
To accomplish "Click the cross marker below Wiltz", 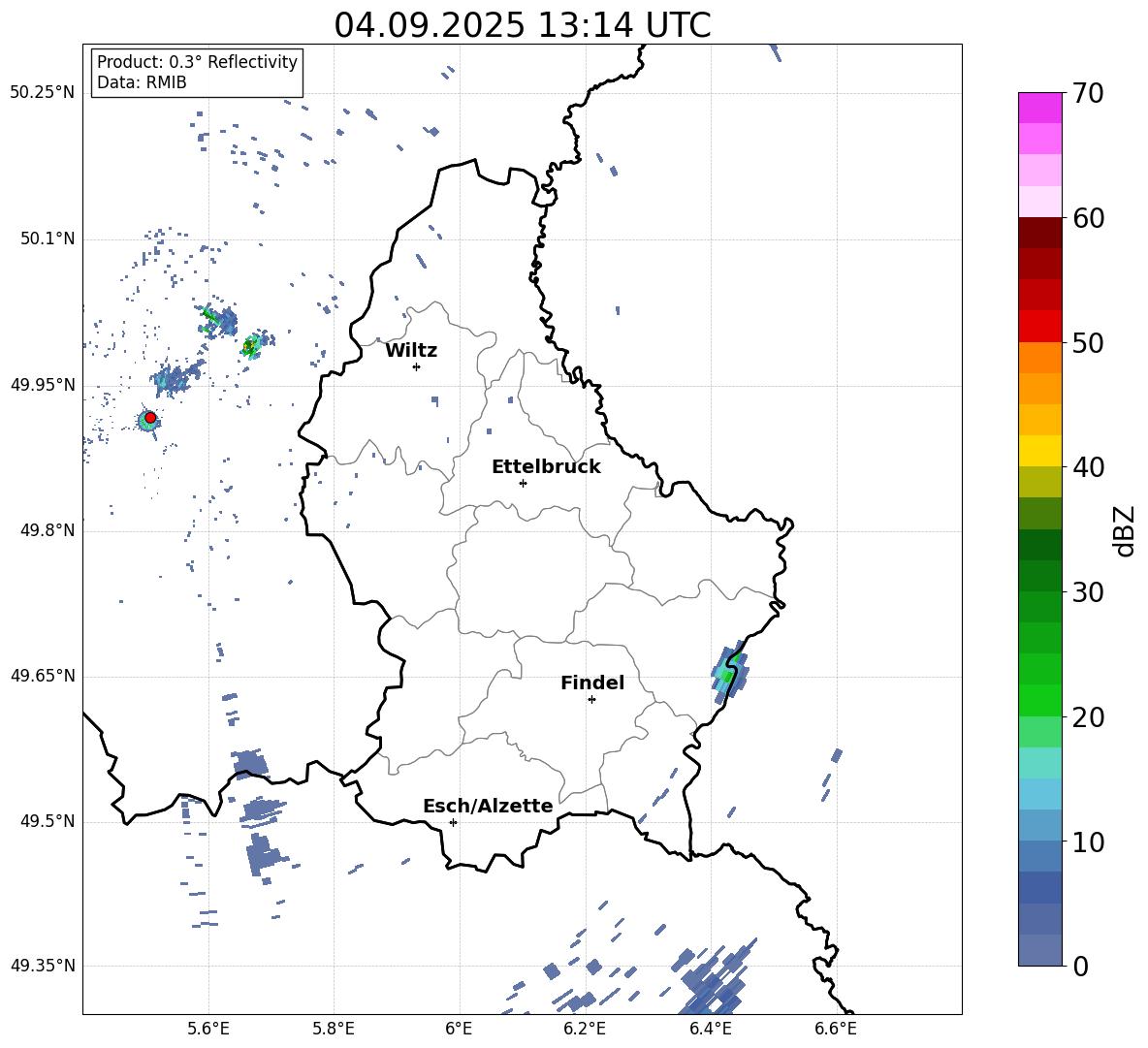I will 416,366.
